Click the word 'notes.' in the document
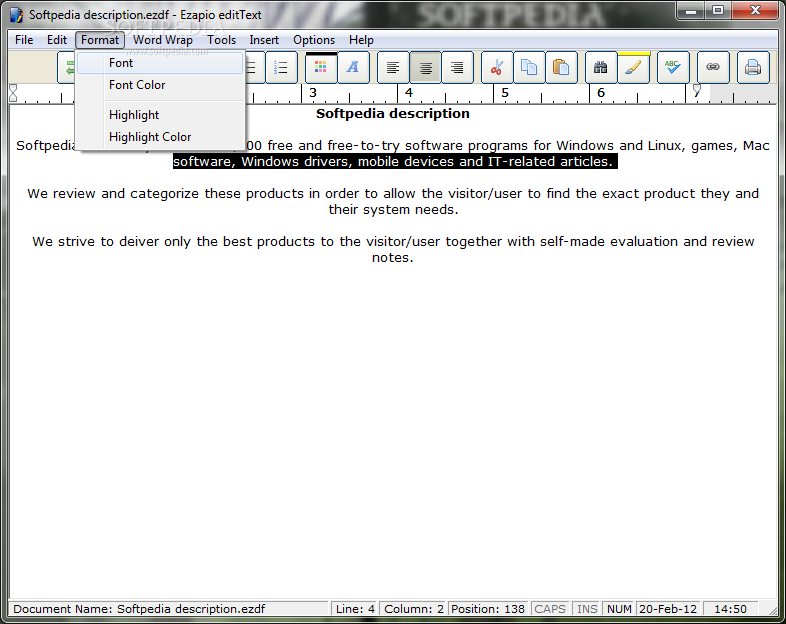The image size is (786, 624). click(392, 258)
